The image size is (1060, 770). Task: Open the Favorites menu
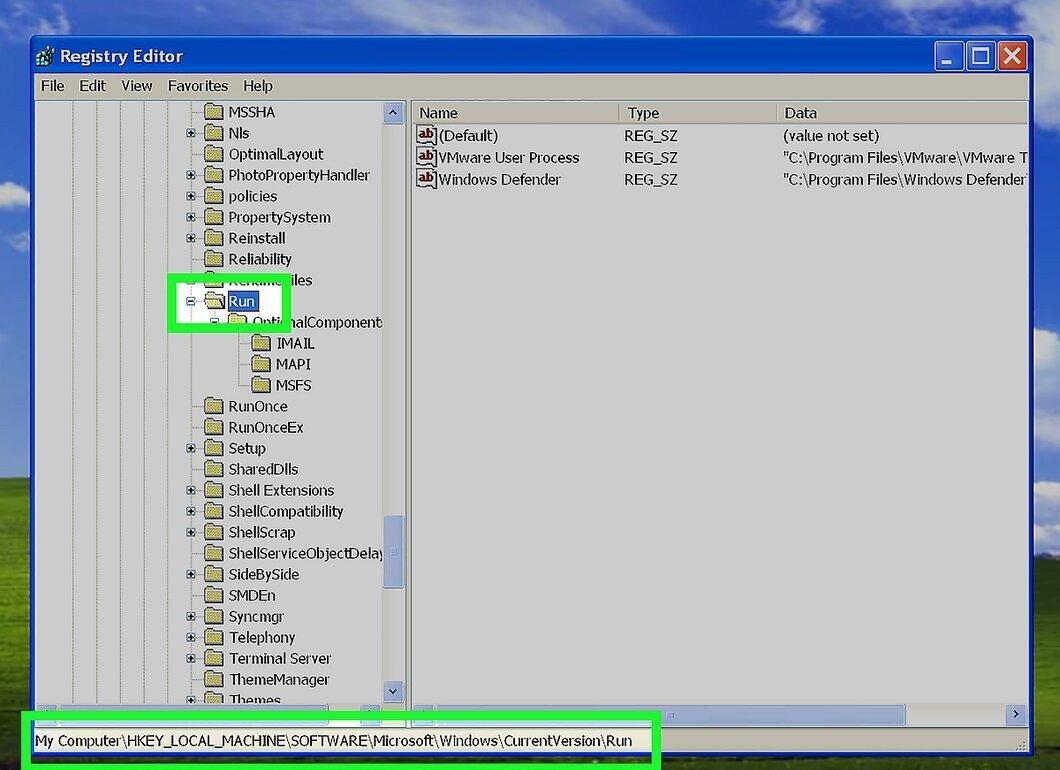coord(197,86)
